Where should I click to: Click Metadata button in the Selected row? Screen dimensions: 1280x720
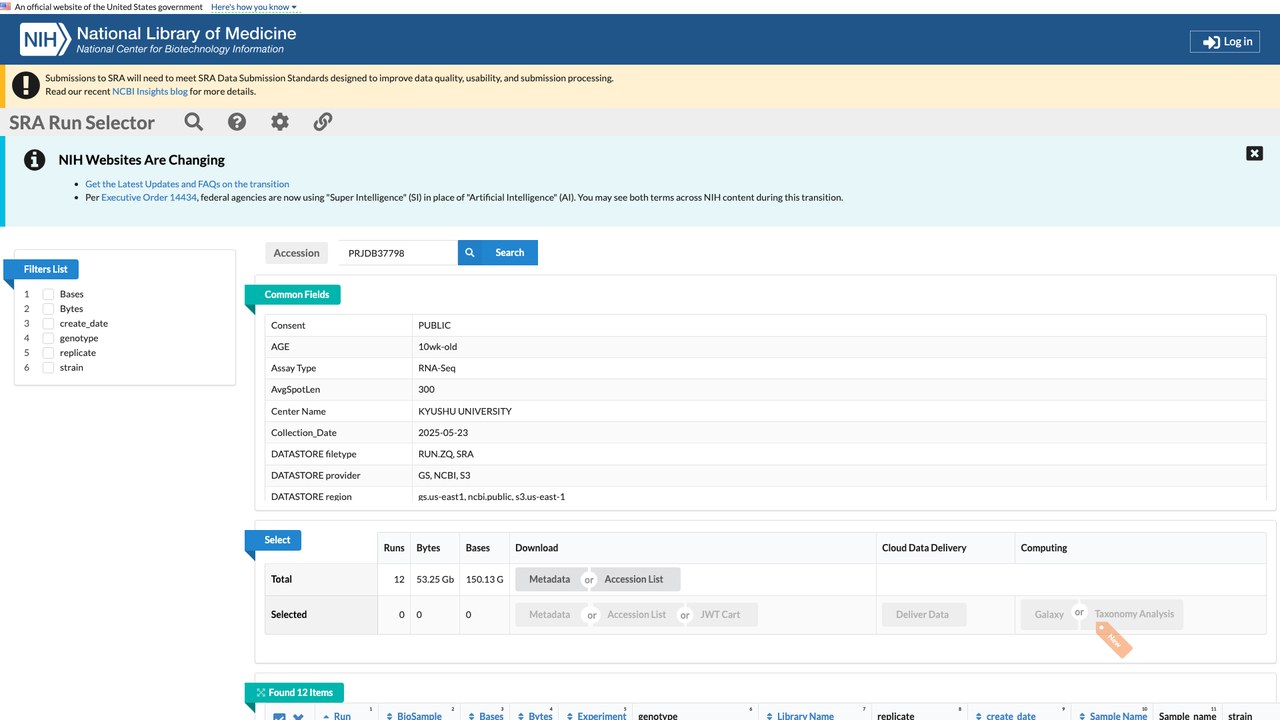click(x=550, y=614)
